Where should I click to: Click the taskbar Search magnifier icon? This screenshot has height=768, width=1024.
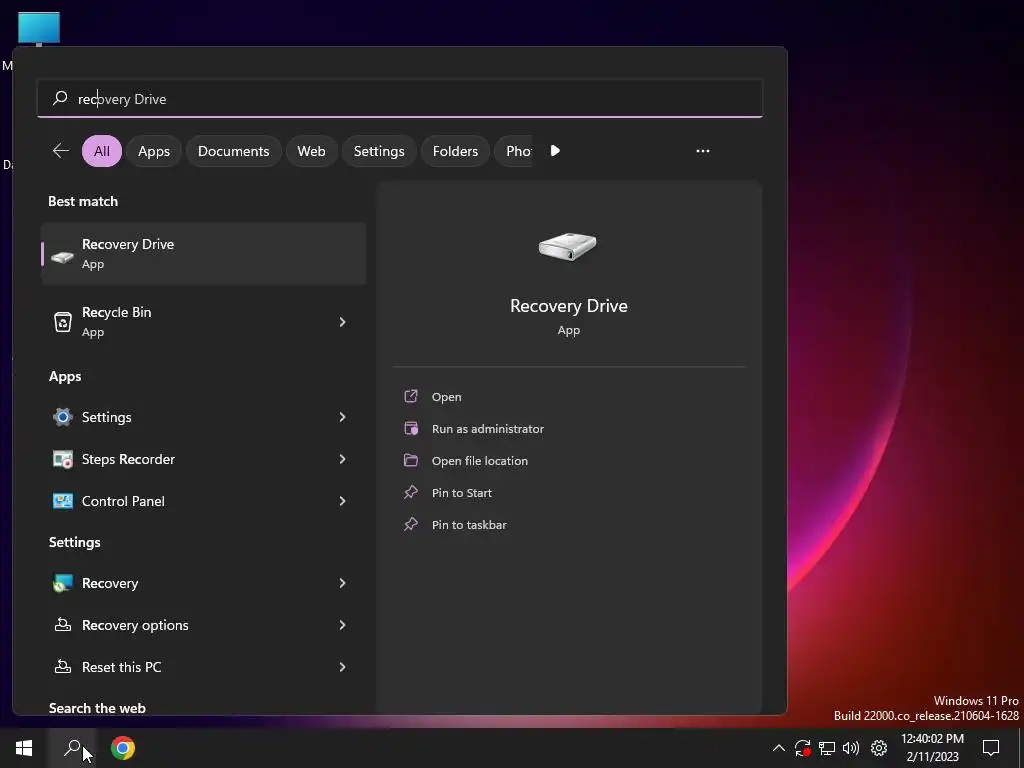pos(72,748)
